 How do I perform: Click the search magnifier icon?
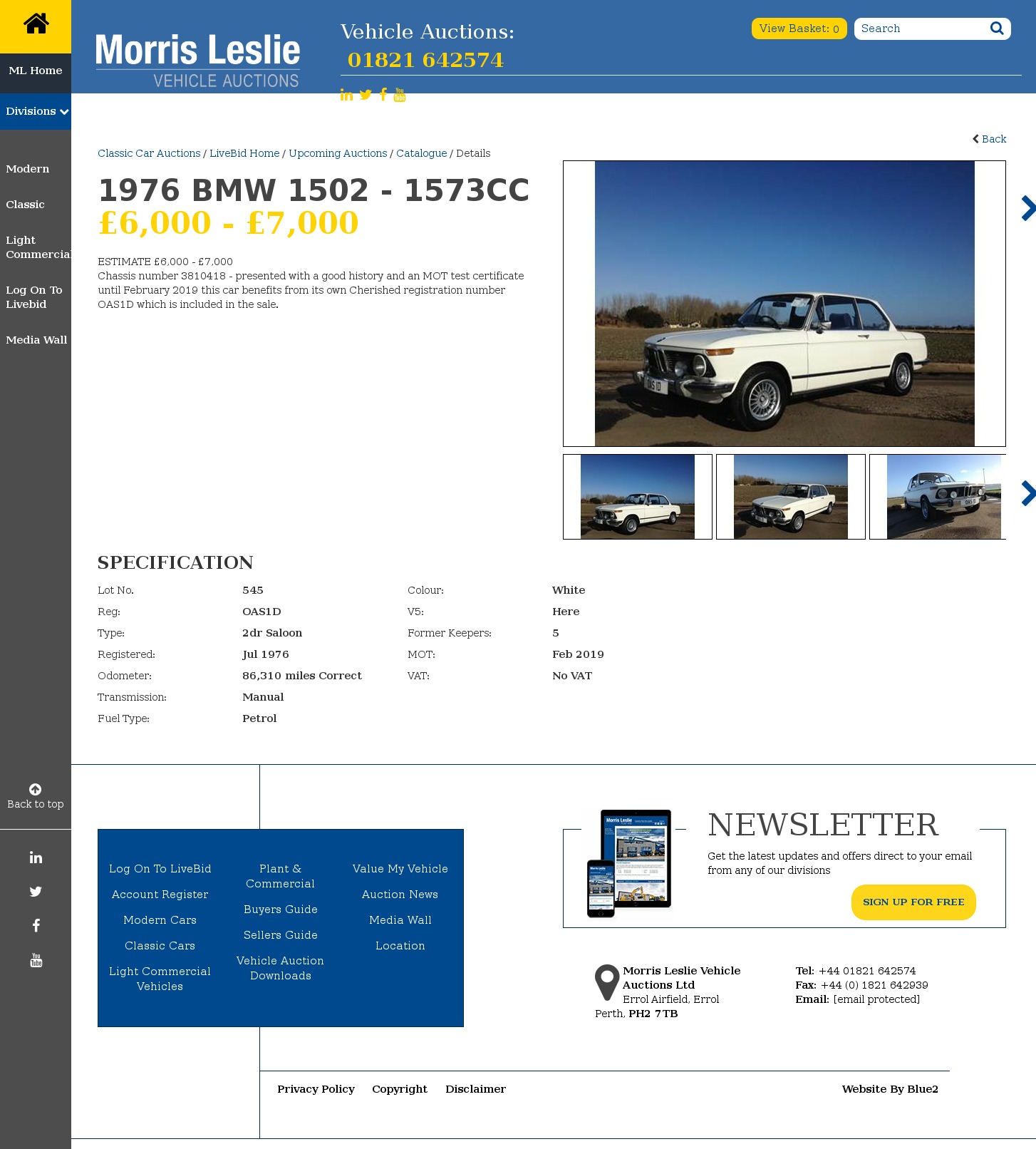pos(997,29)
